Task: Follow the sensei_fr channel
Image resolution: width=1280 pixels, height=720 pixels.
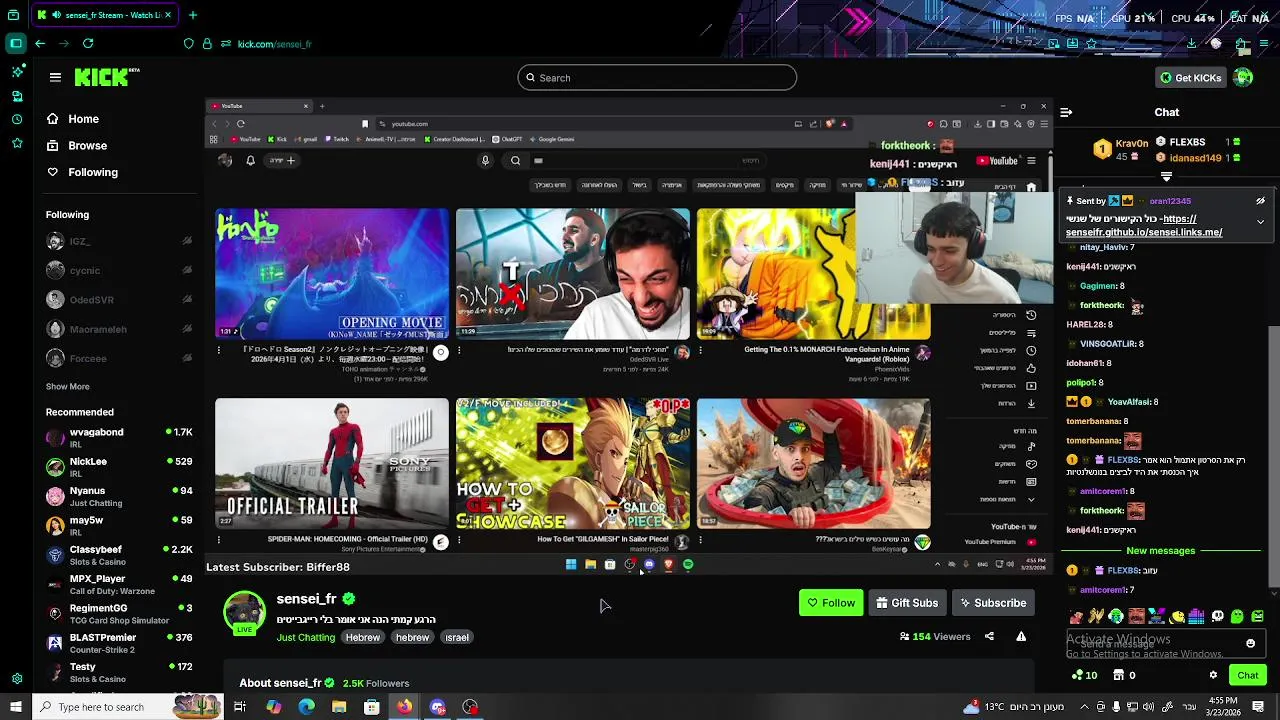Action: click(x=831, y=603)
